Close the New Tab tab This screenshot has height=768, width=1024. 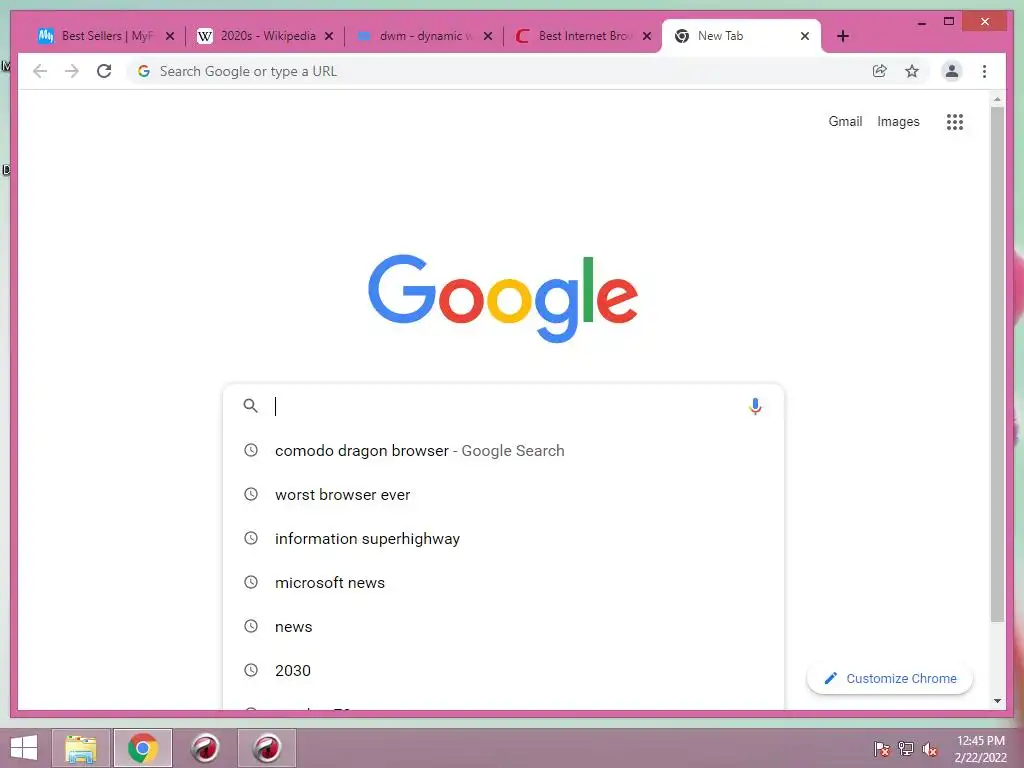click(x=805, y=36)
